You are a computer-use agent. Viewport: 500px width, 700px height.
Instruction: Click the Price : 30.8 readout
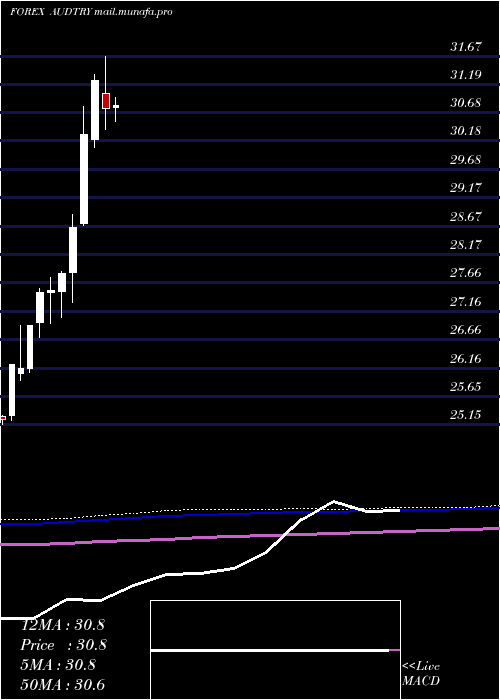click(x=64, y=645)
